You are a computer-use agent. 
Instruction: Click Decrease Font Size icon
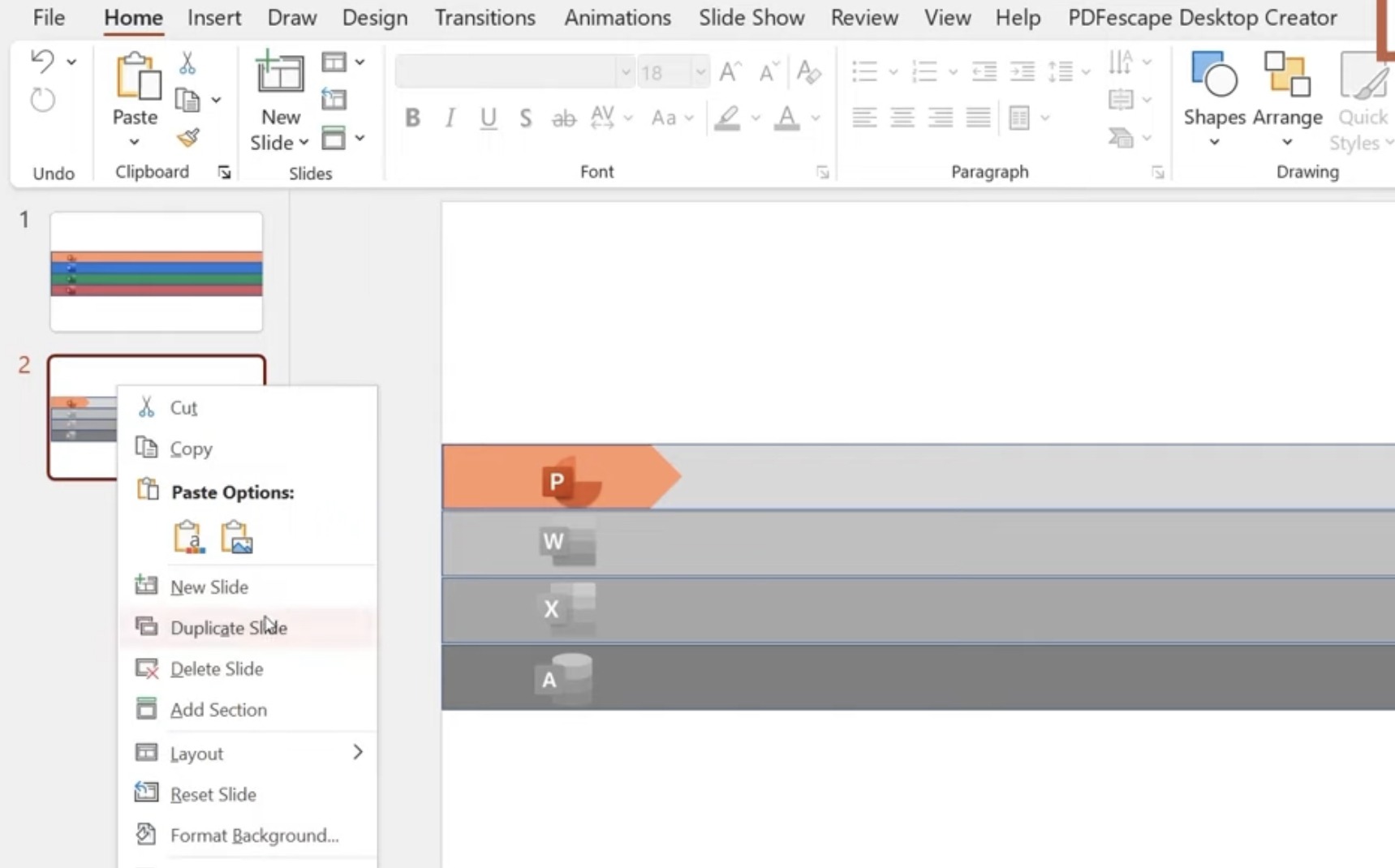coord(769,72)
